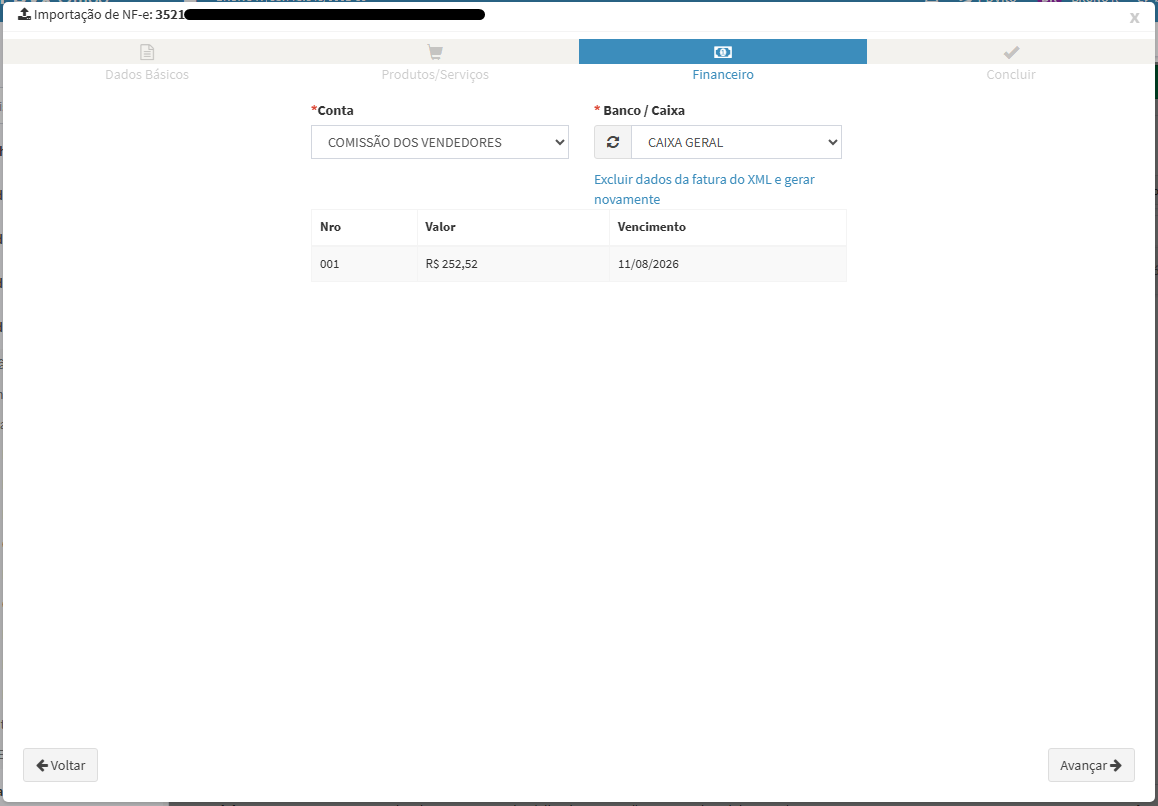Image resolution: width=1158 pixels, height=806 pixels.
Task: Click the shopping cart icon above Produtos/Serviços
Action: (435, 52)
